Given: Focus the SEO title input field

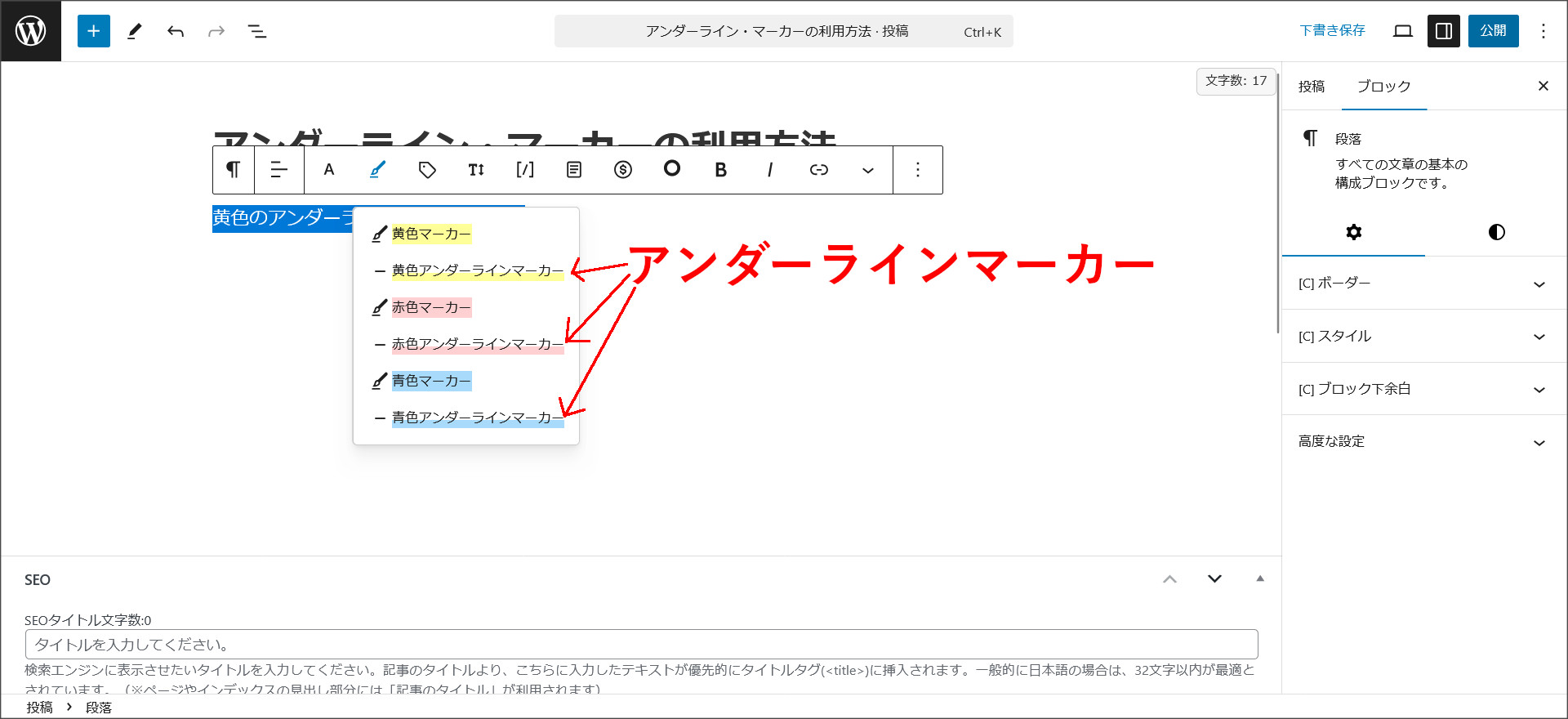Looking at the screenshot, I should 641,645.
